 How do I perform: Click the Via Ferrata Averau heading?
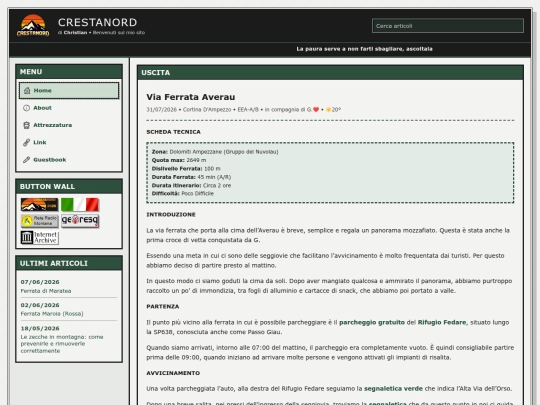(x=190, y=97)
